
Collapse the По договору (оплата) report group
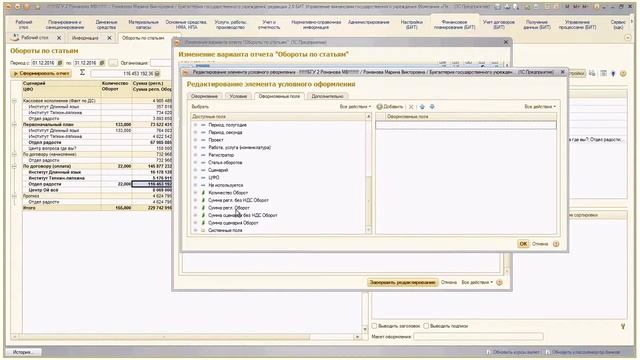[x=14, y=166]
